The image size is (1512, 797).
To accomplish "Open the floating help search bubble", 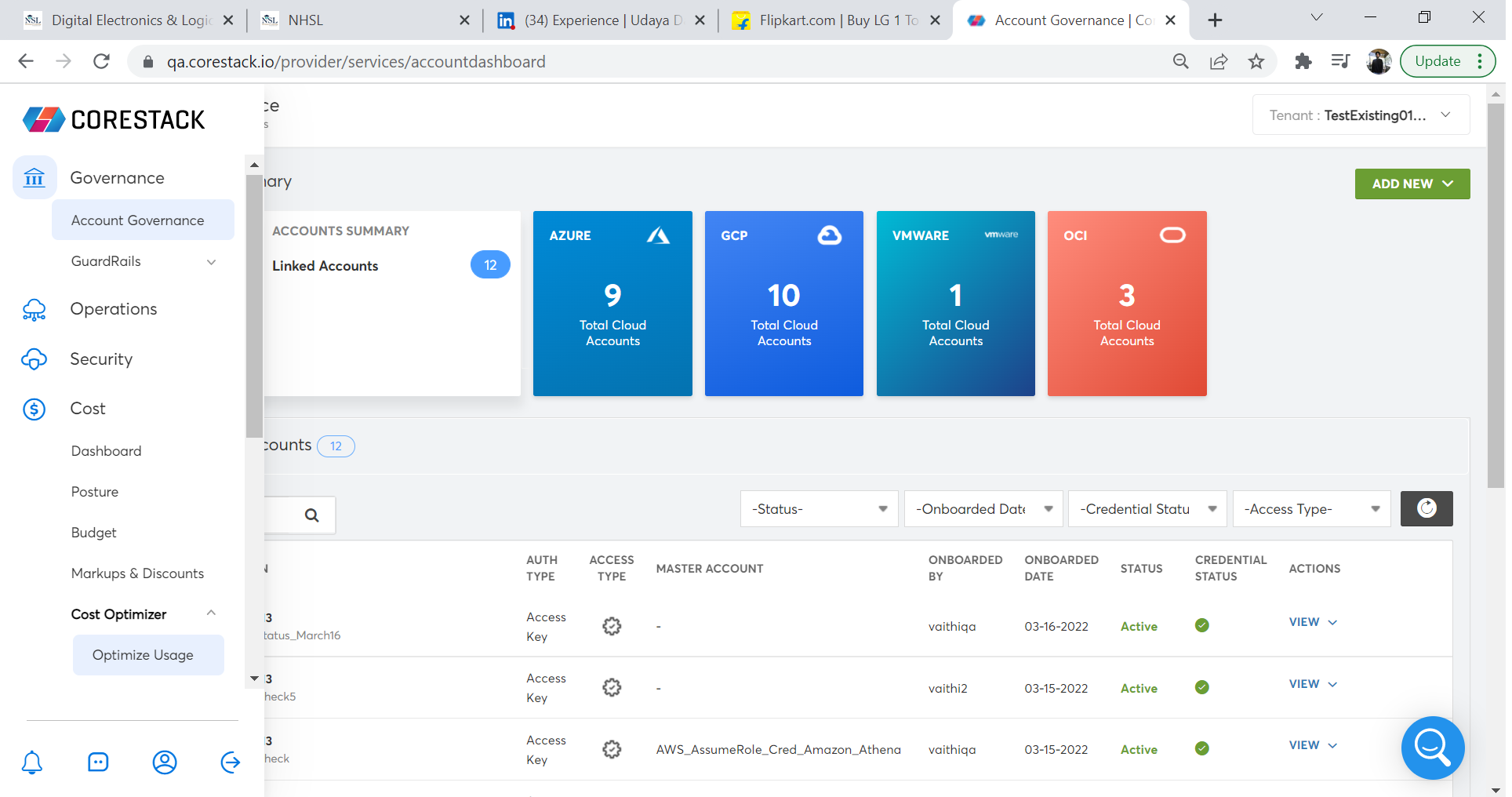I will (x=1432, y=747).
